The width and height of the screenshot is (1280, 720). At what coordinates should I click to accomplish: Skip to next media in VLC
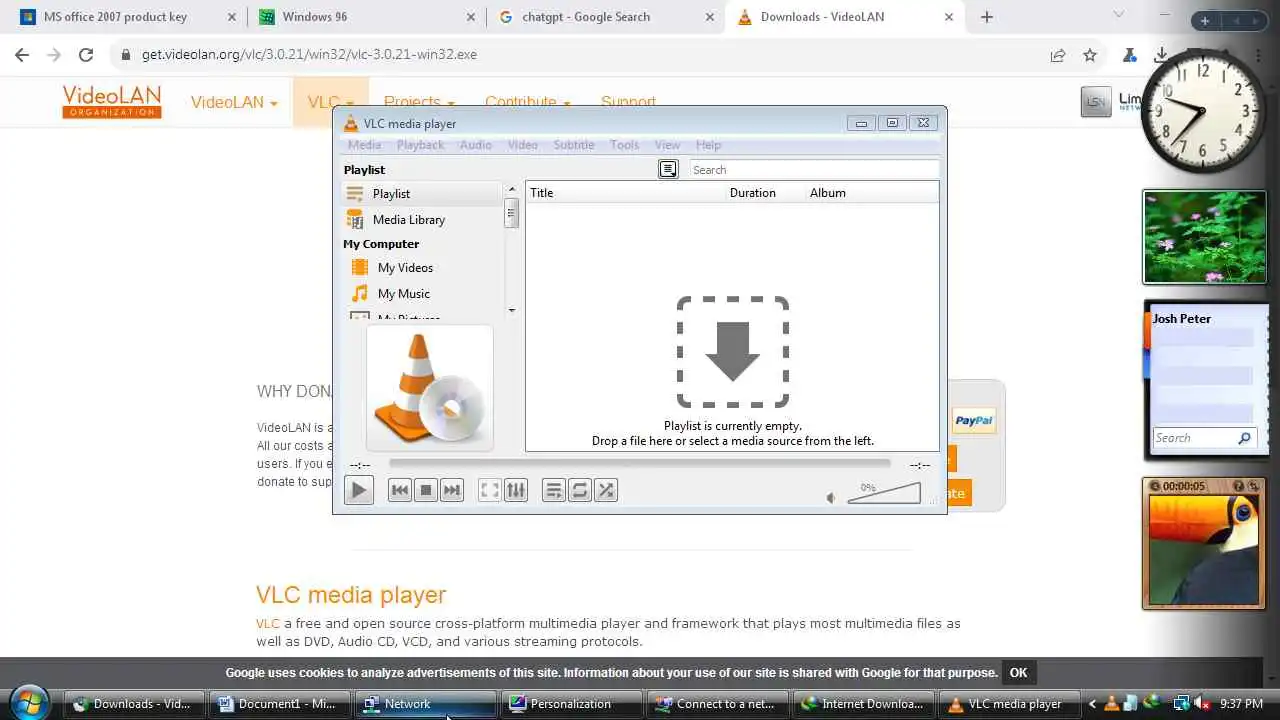tap(452, 490)
